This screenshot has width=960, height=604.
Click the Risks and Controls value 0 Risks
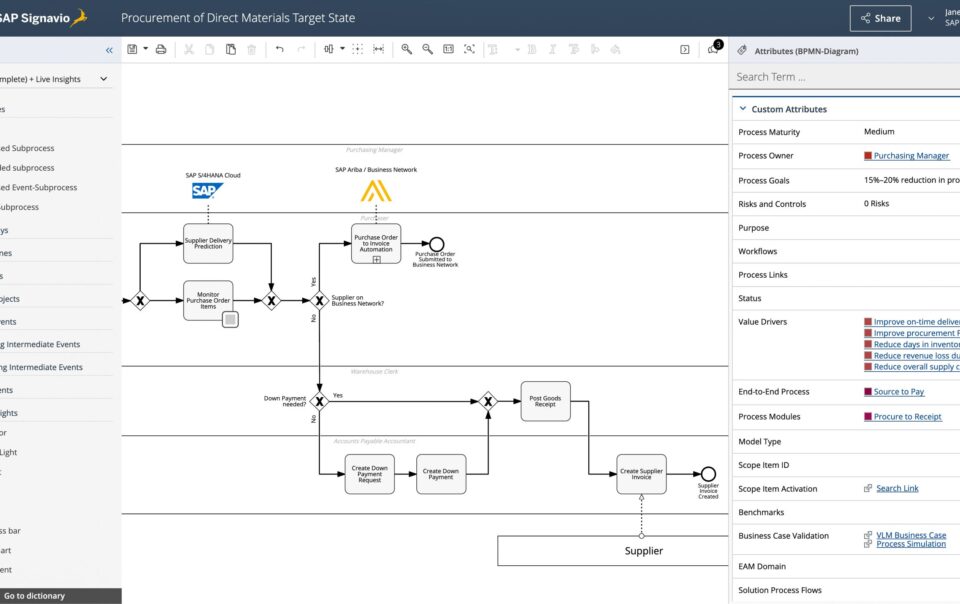tap(877, 204)
